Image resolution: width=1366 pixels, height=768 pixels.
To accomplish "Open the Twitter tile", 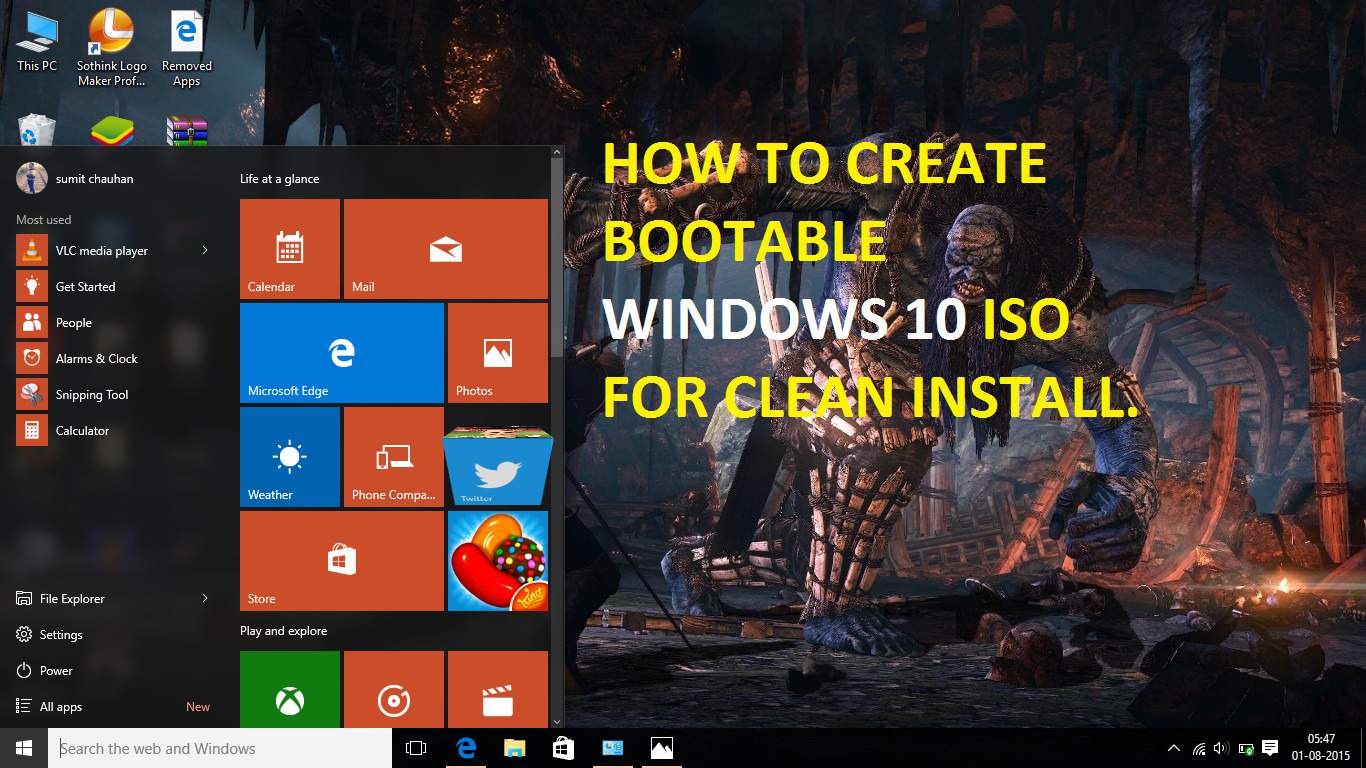I will [498, 466].
